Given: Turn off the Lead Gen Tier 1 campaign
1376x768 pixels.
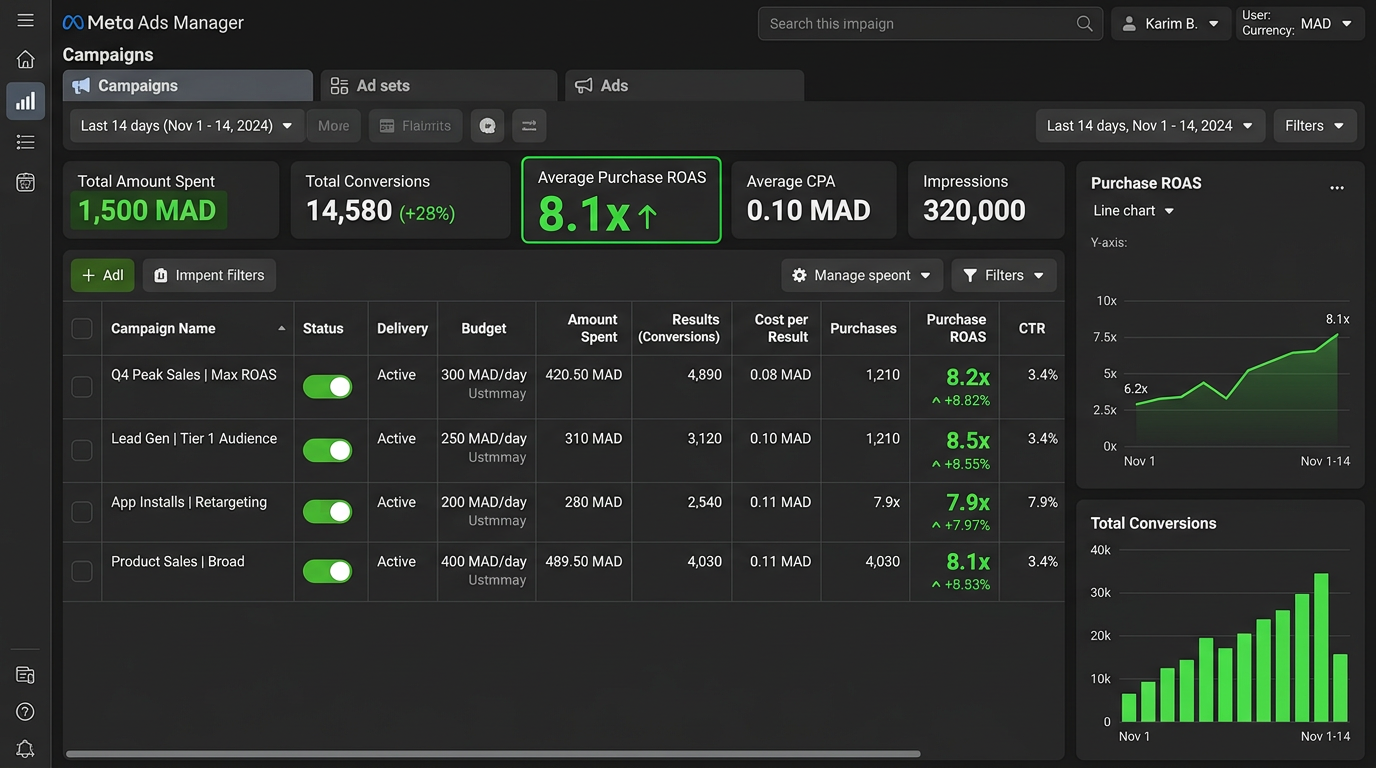Looking at the screenshot, I should point(328,450).
